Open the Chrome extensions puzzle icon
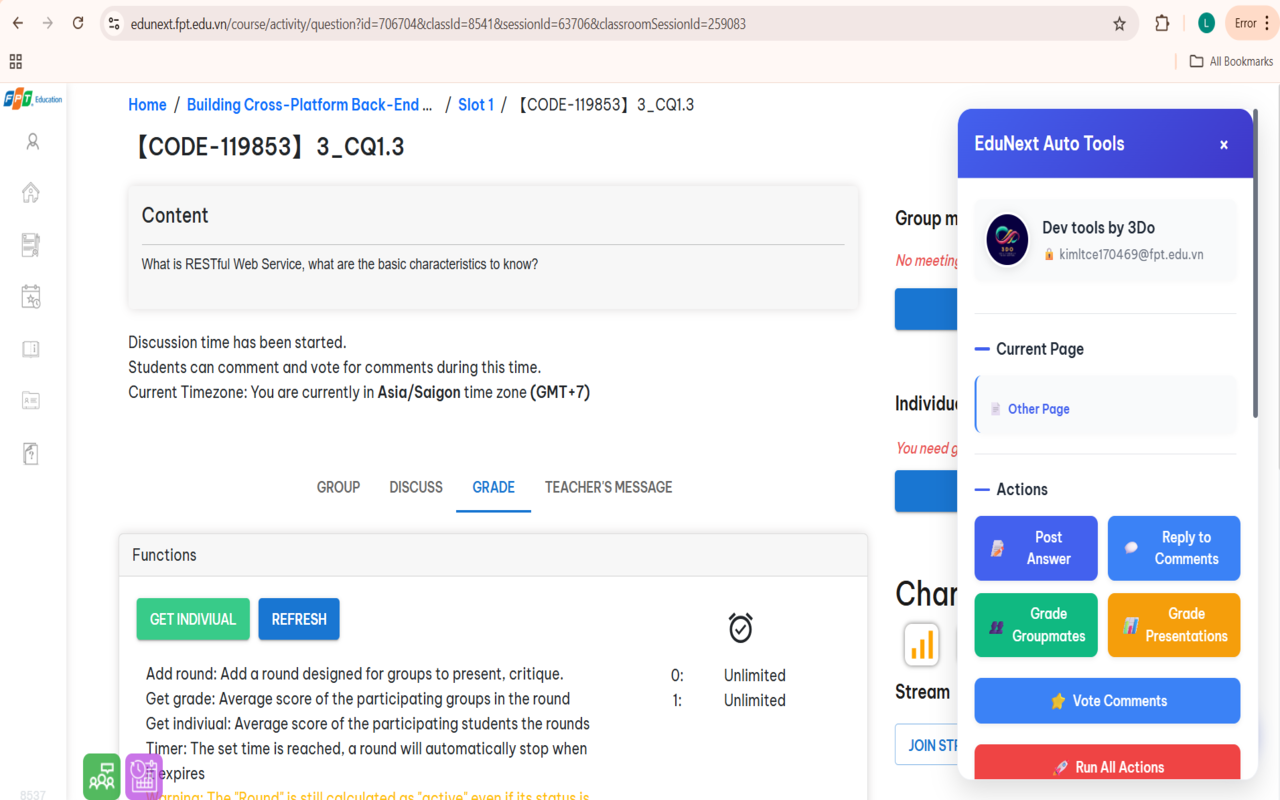Viewport: 1280px width, 800px height. [x=1162, y=22]
